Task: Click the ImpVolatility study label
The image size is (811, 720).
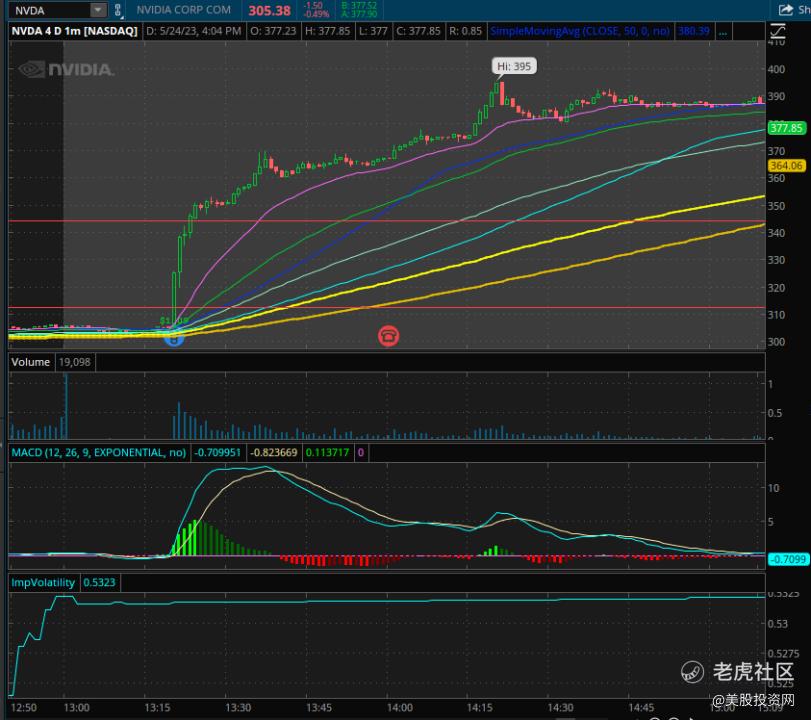Action: point(43,583)
